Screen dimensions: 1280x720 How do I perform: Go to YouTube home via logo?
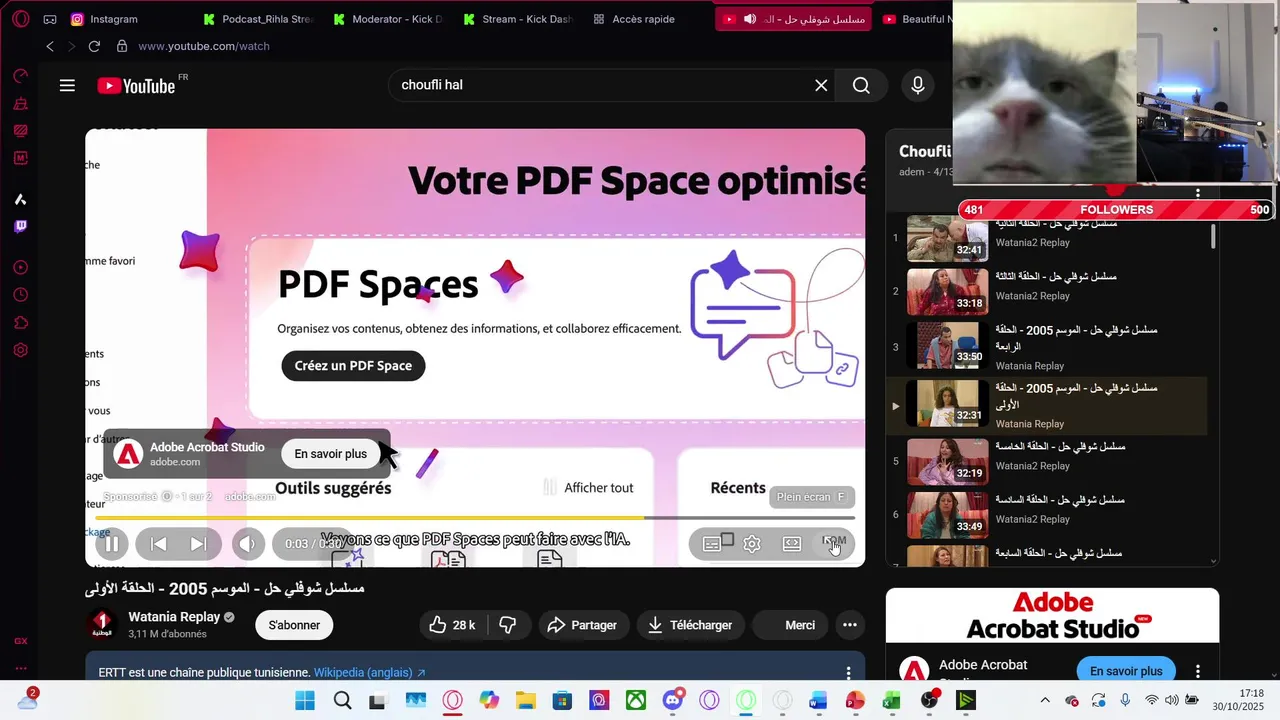coord(137,86)
